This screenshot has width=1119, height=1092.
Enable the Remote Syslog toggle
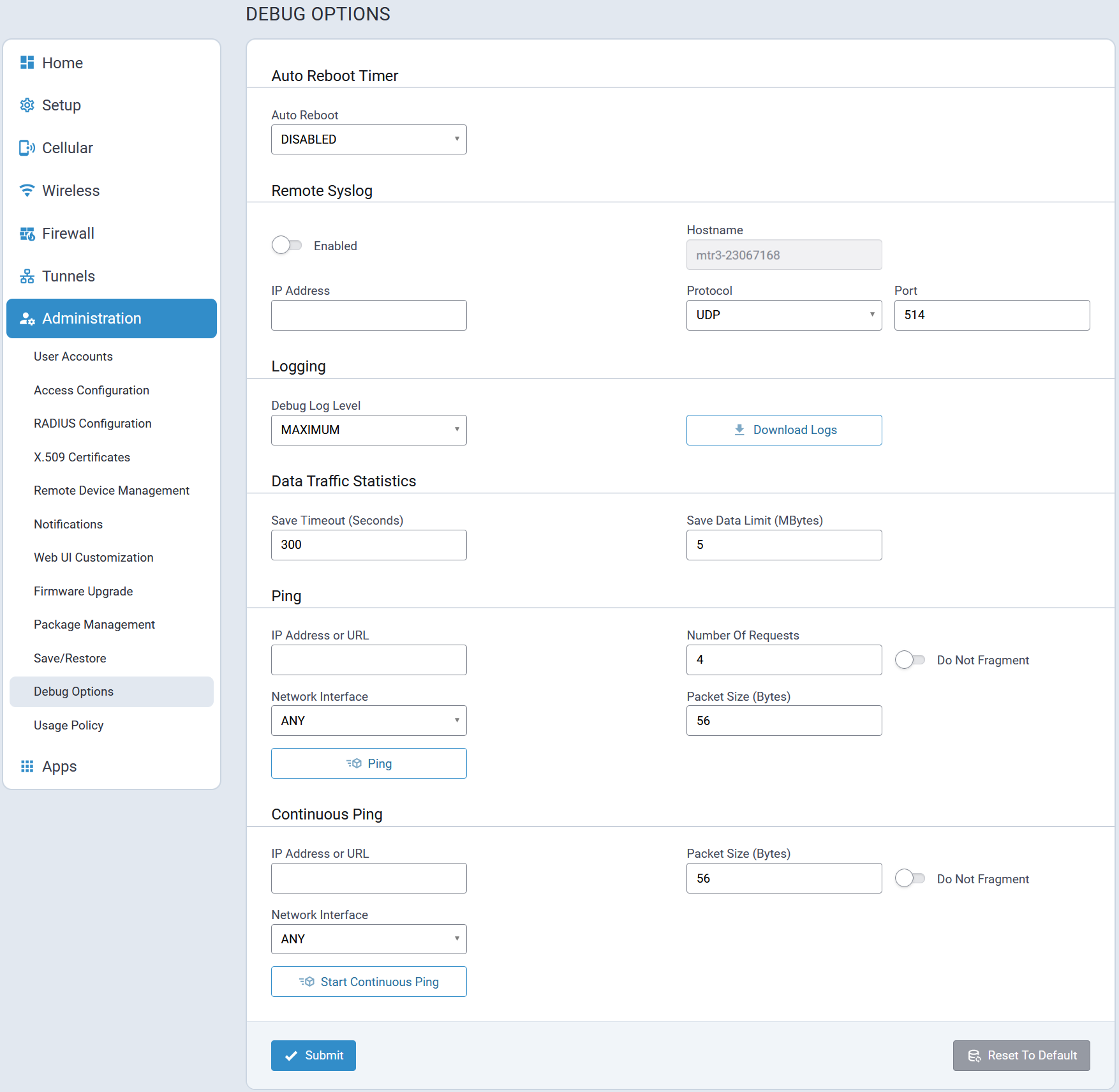click(x=286, y=246)
